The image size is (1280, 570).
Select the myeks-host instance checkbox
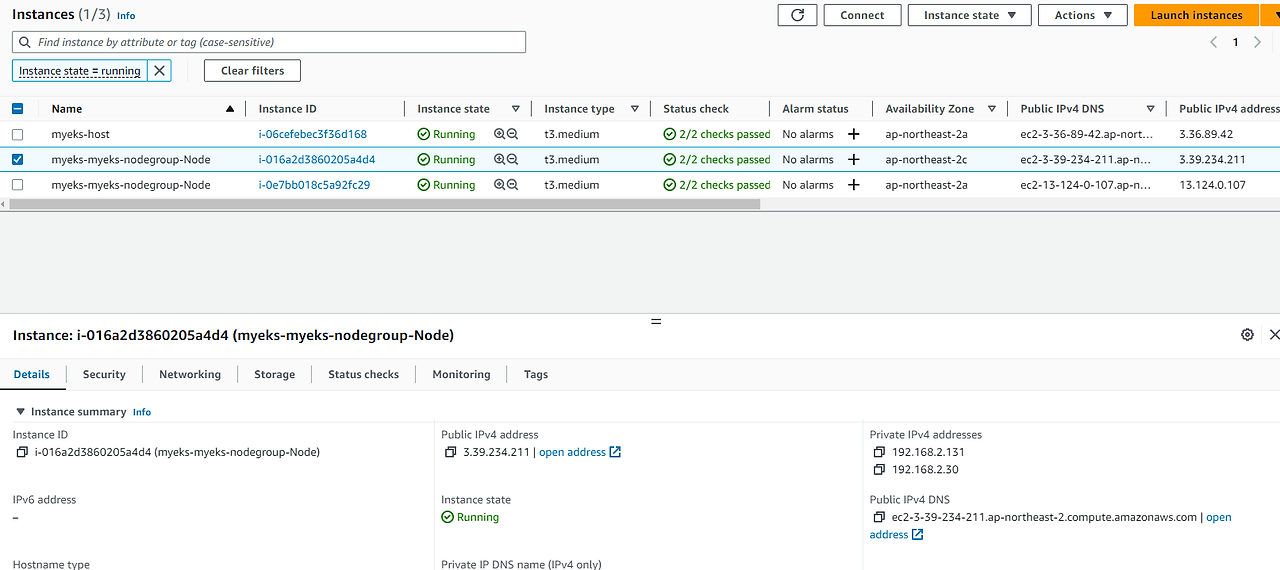(17, 134)
